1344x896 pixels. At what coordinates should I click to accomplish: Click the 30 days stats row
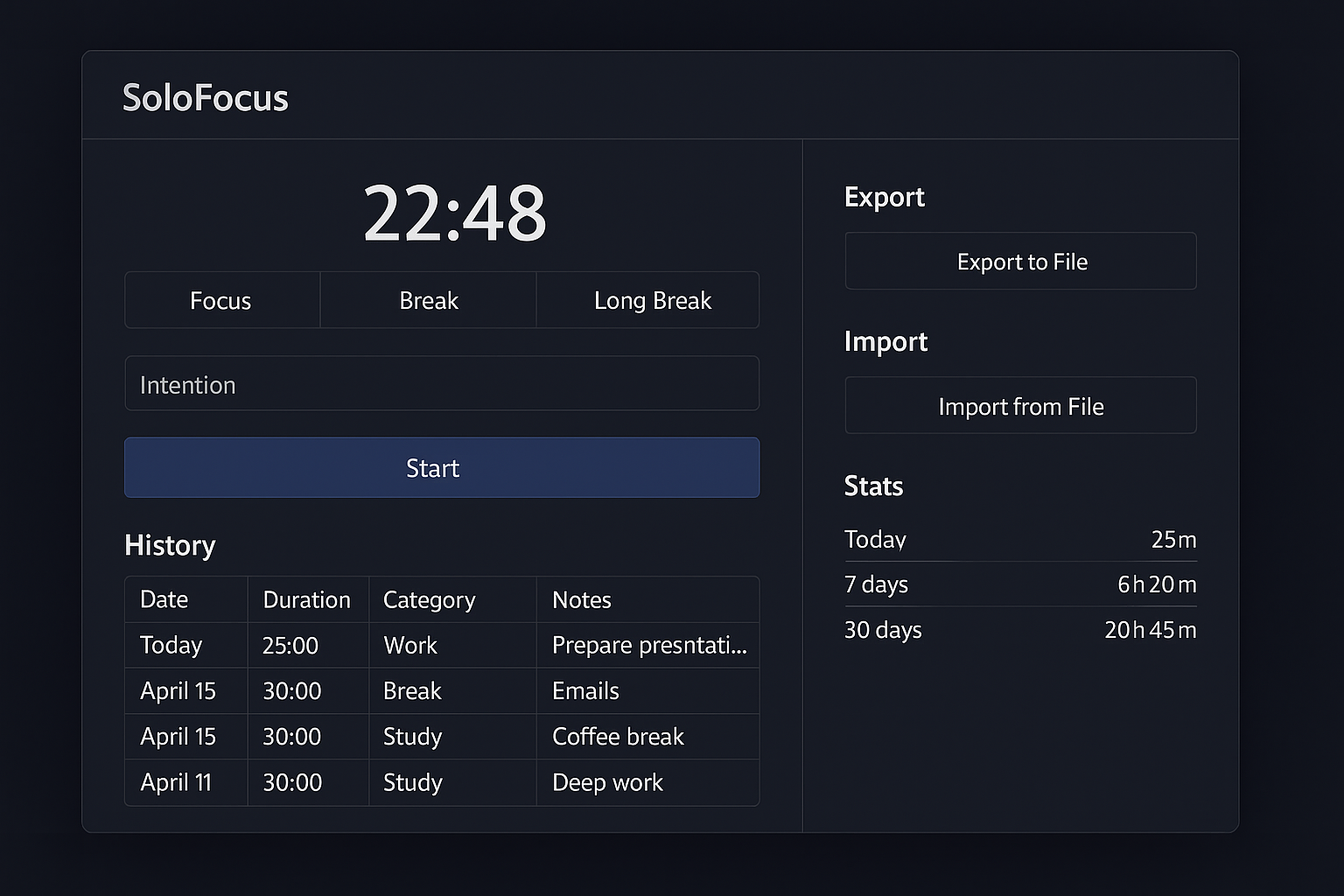[x=1020, y=630]
